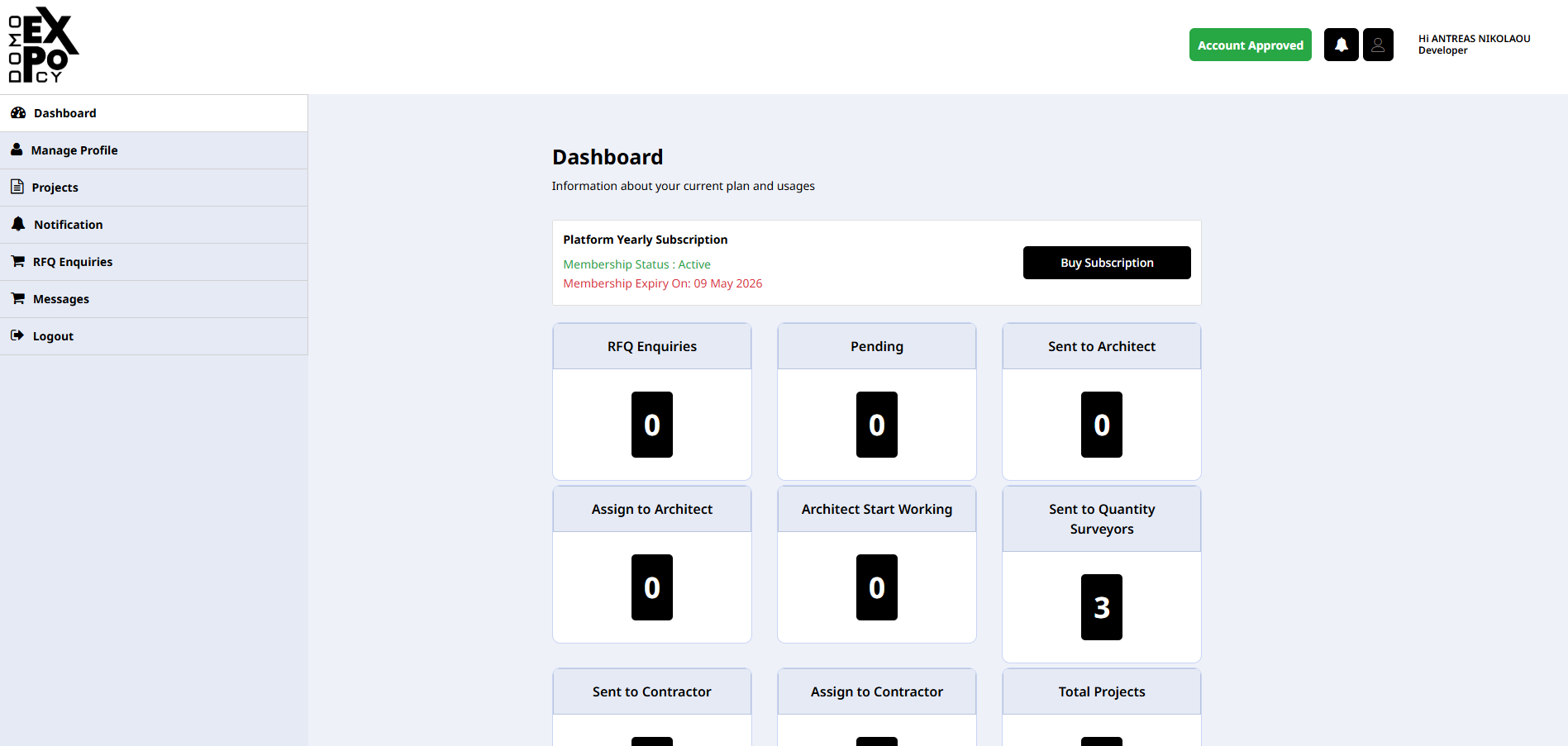Click the RFQ Enquiries cart icon
The image size is (1568, 746).
(17, 261)
